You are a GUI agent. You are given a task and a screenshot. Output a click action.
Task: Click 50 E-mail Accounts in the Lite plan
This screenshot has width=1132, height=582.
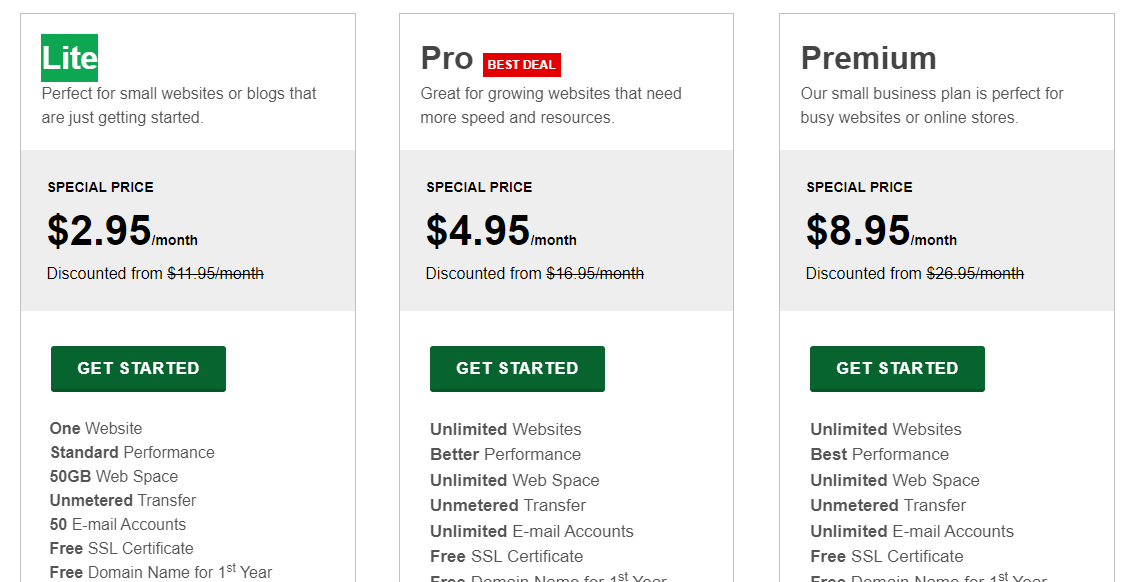pyautogui.click(x=118, y=525)
